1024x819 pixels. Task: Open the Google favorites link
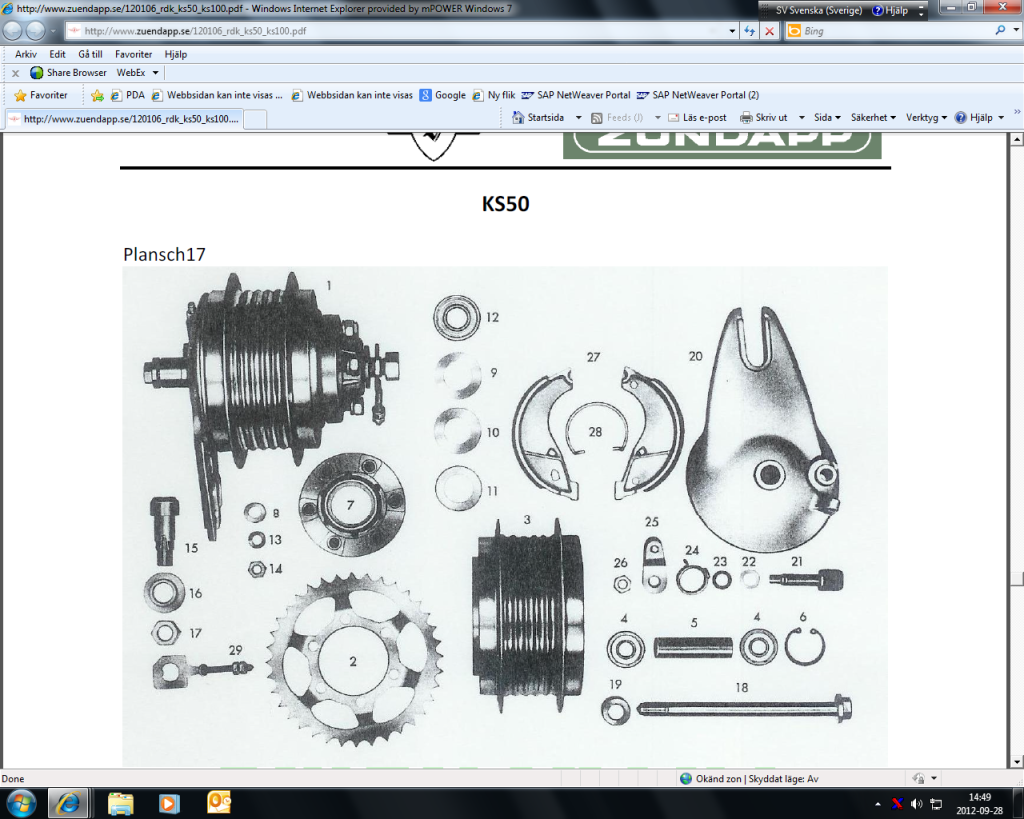[443, 95]
